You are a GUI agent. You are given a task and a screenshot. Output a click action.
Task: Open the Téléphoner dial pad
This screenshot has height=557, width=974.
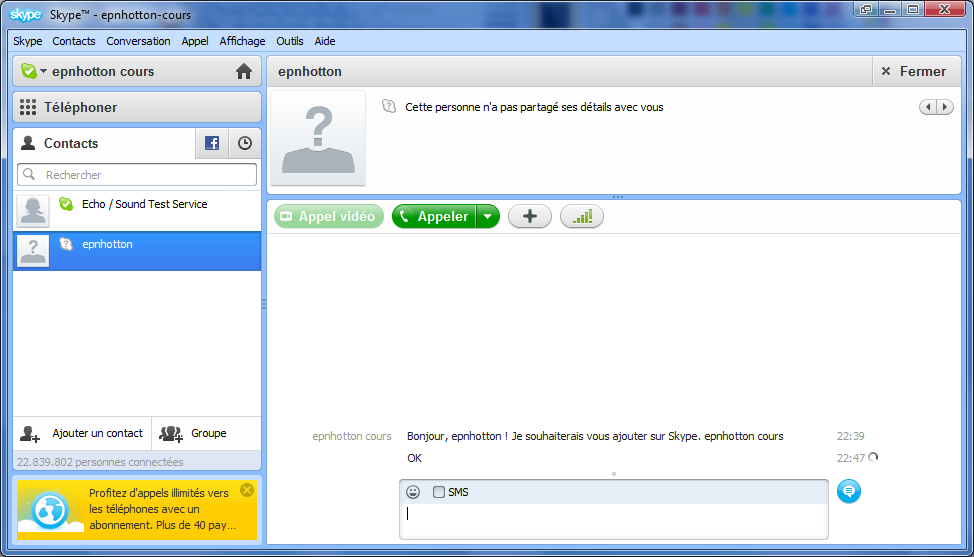click(x=137, y=107)
